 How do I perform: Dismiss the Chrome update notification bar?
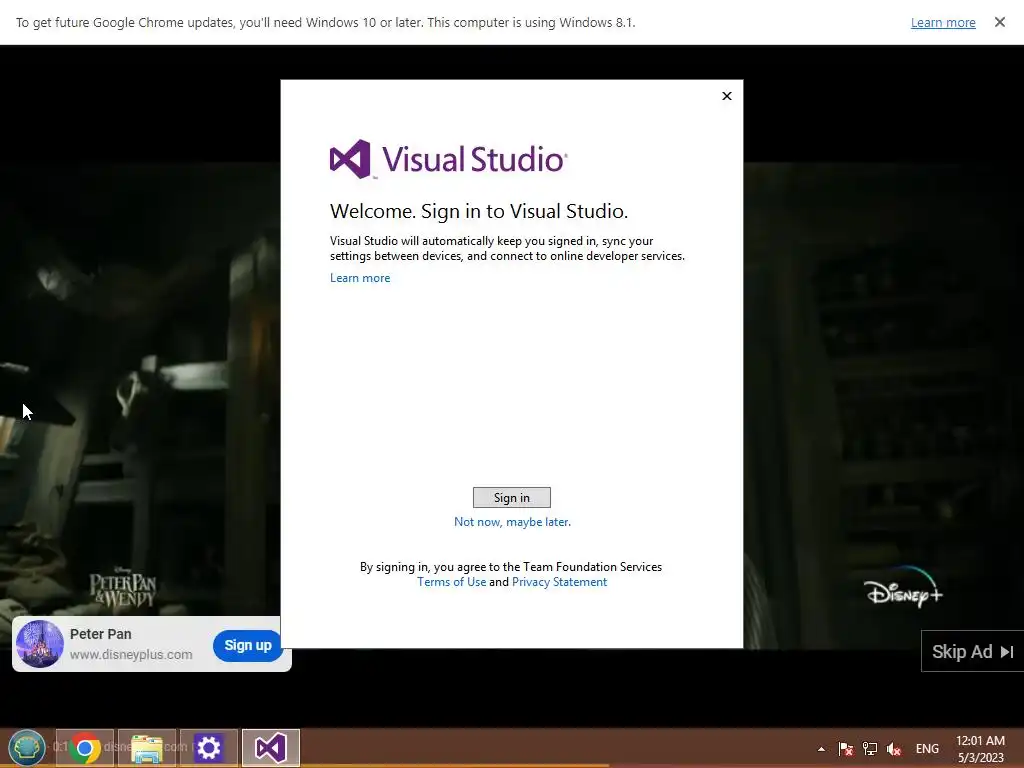[x=1000, y=22]
